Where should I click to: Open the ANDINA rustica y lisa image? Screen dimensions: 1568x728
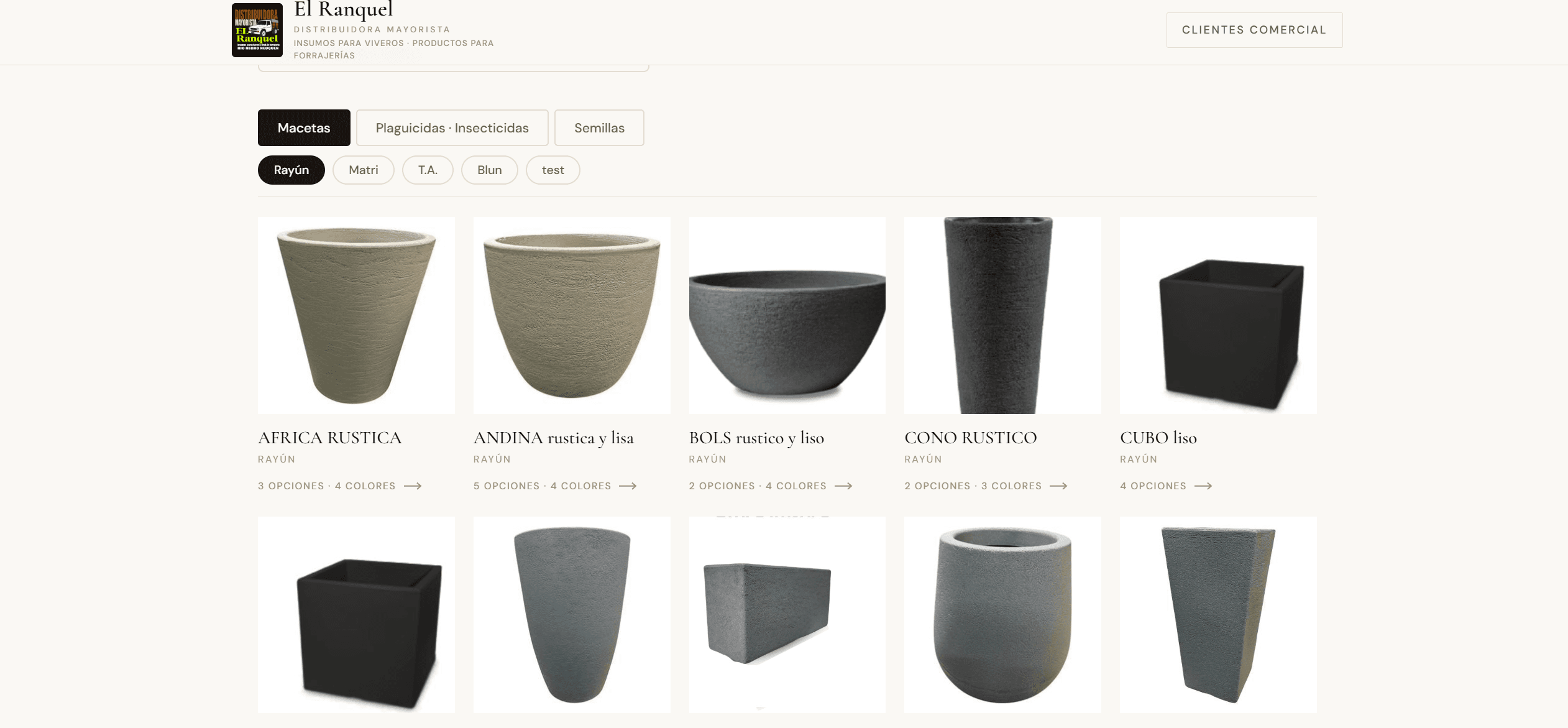coord(572,315)
